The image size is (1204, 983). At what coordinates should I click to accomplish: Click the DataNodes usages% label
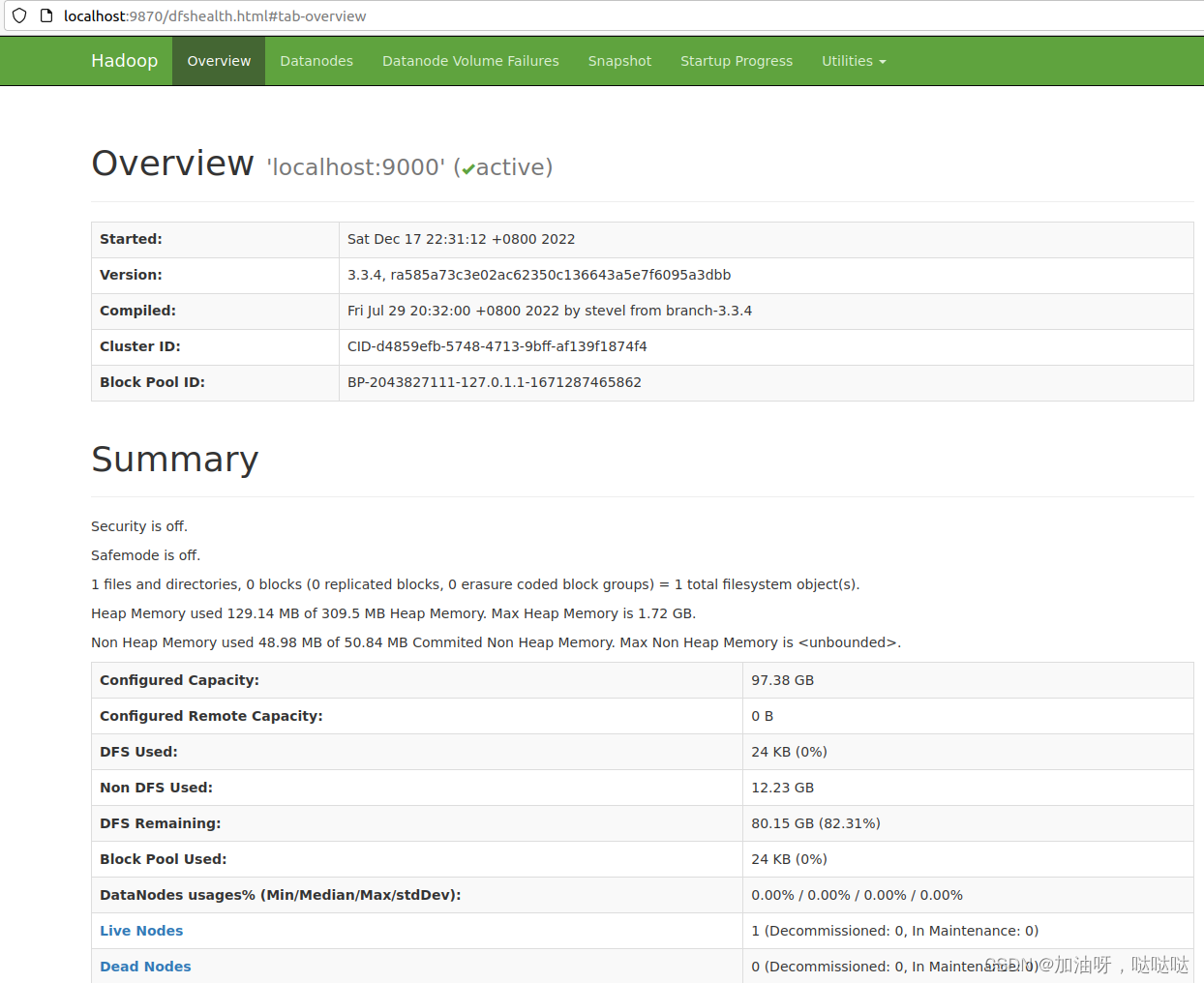click(281, 895)
